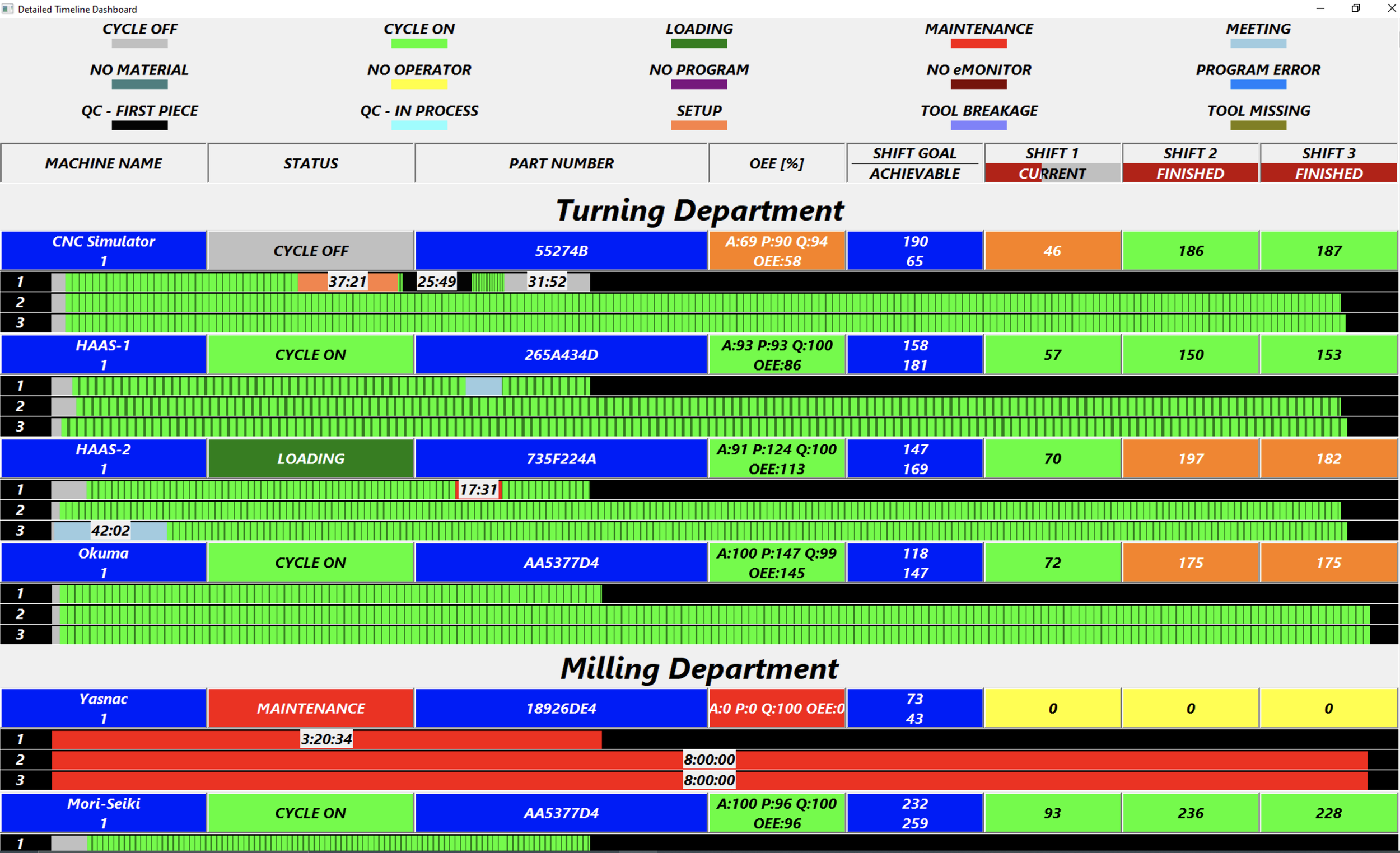The height and width of the screenshot is (853, 1400).
Task: Select the Mori-Seiki machine name cell
Action: (104, 813)
